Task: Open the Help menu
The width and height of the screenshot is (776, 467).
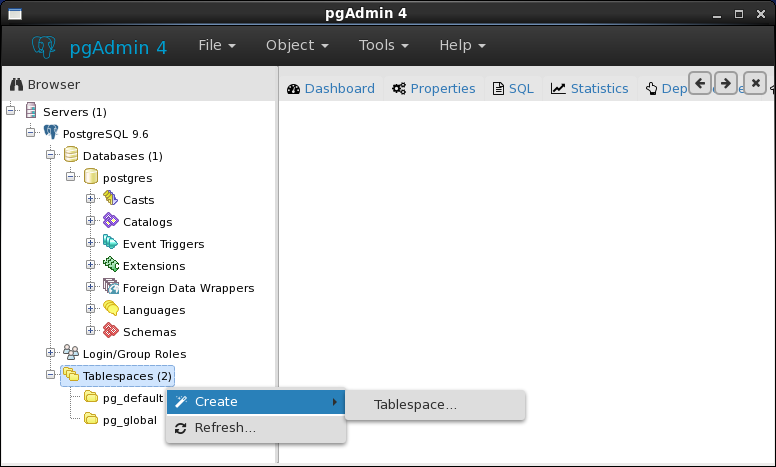Action: point(462,45)
